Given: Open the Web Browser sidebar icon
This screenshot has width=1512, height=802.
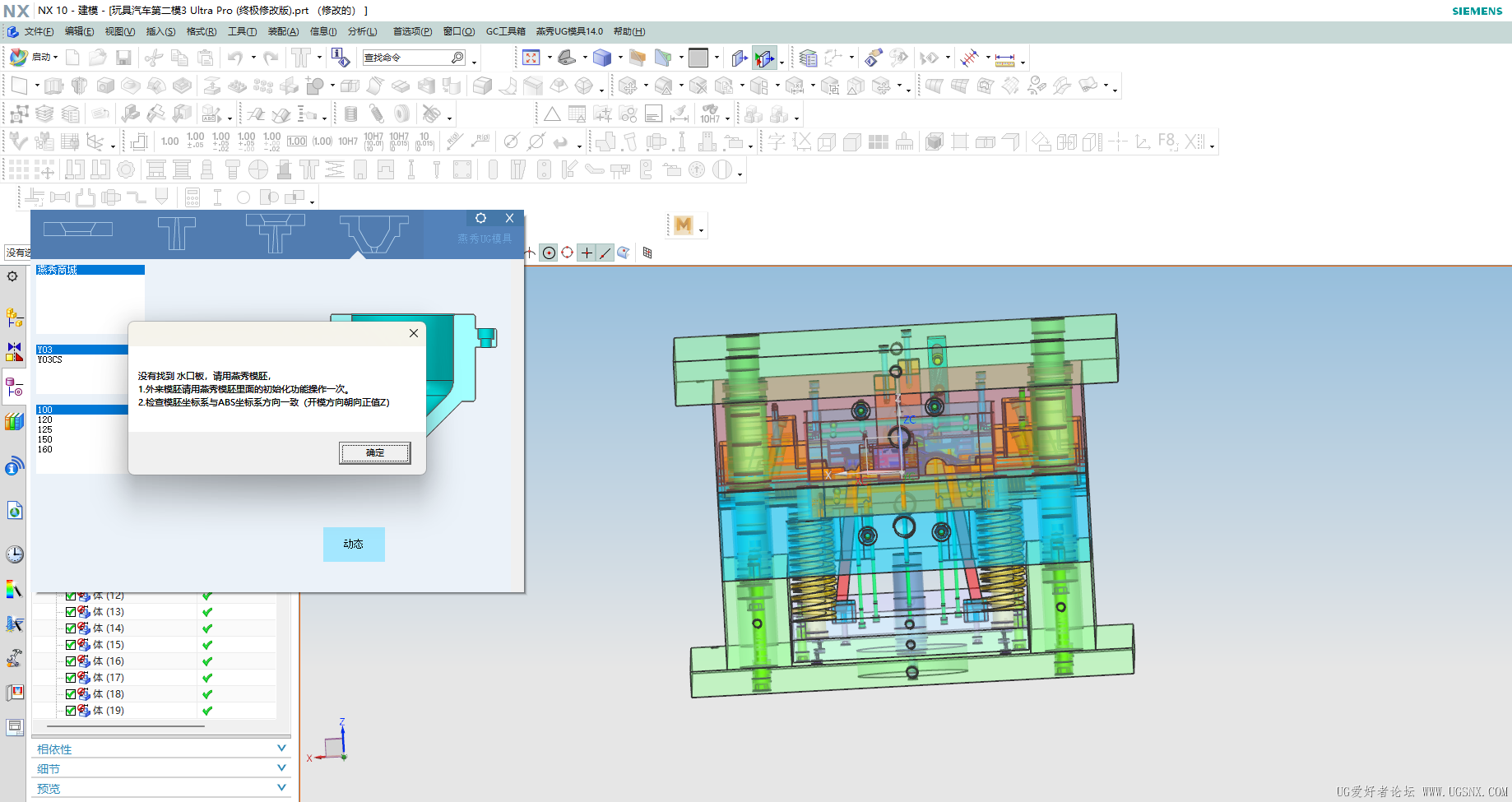Looking at the screenshot, I should pos(15,511).
